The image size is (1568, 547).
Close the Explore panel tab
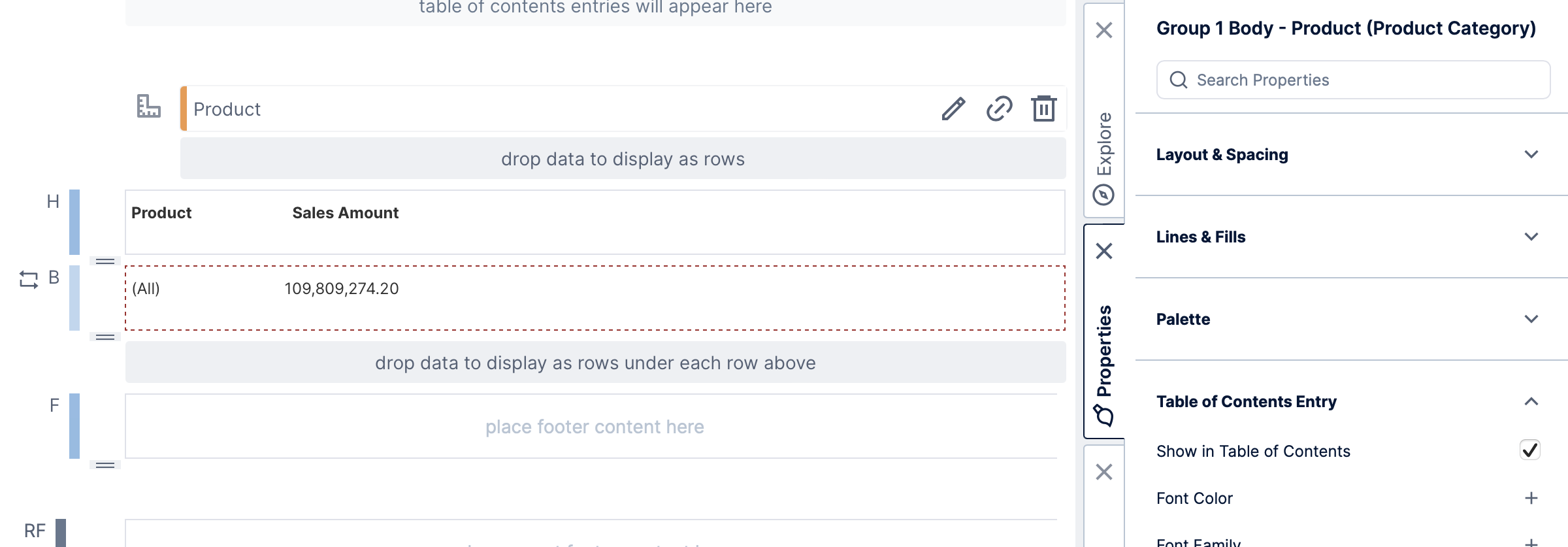[1104, 30]
